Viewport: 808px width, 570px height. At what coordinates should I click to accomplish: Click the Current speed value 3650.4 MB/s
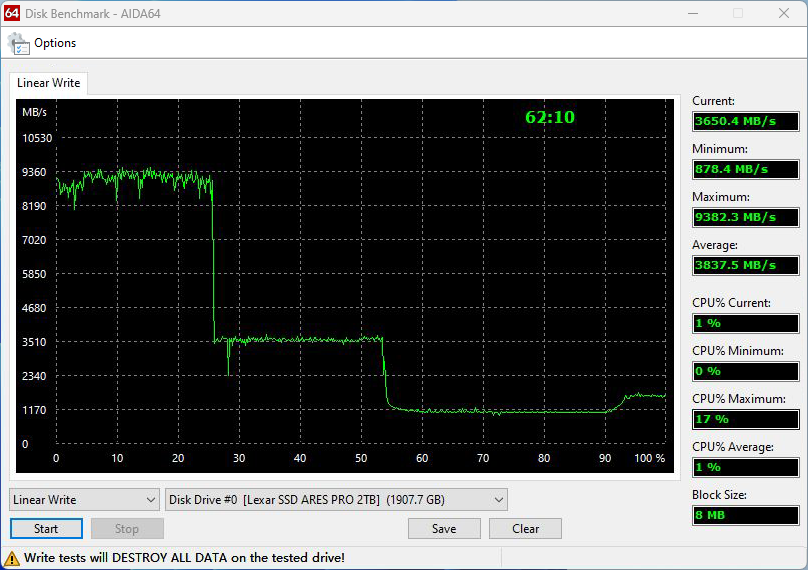coord(745,121)
